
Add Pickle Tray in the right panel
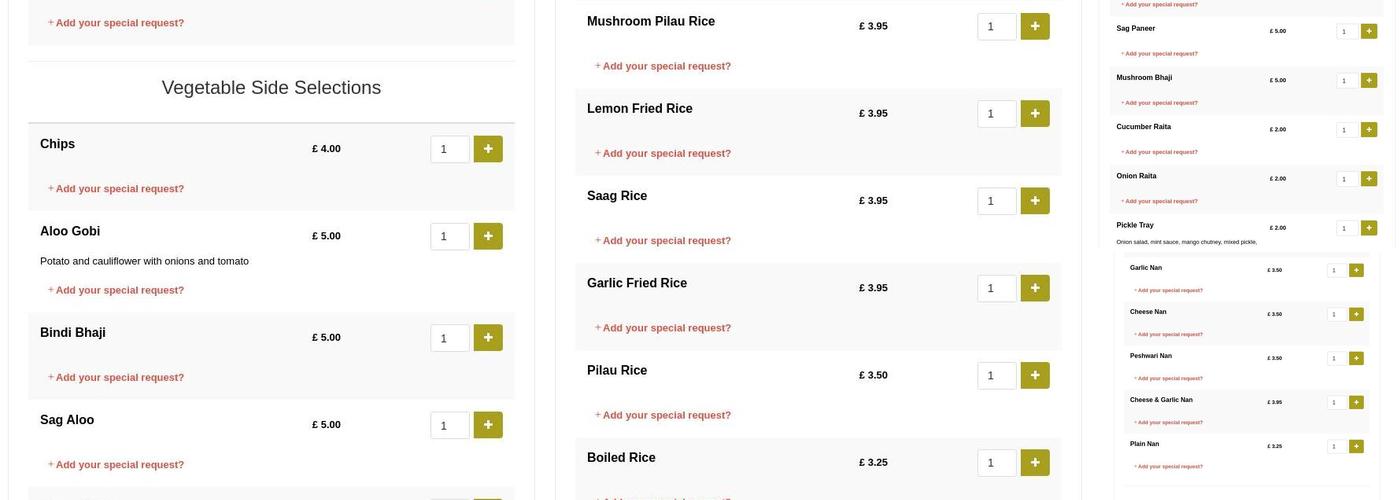point(1369,228)
